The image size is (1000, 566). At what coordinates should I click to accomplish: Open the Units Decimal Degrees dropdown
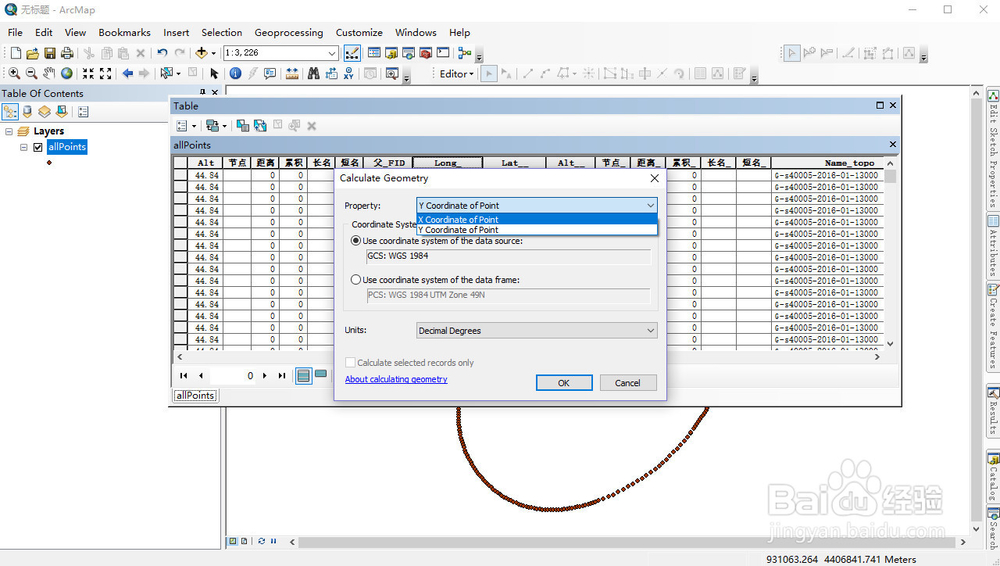click(536, 331)
